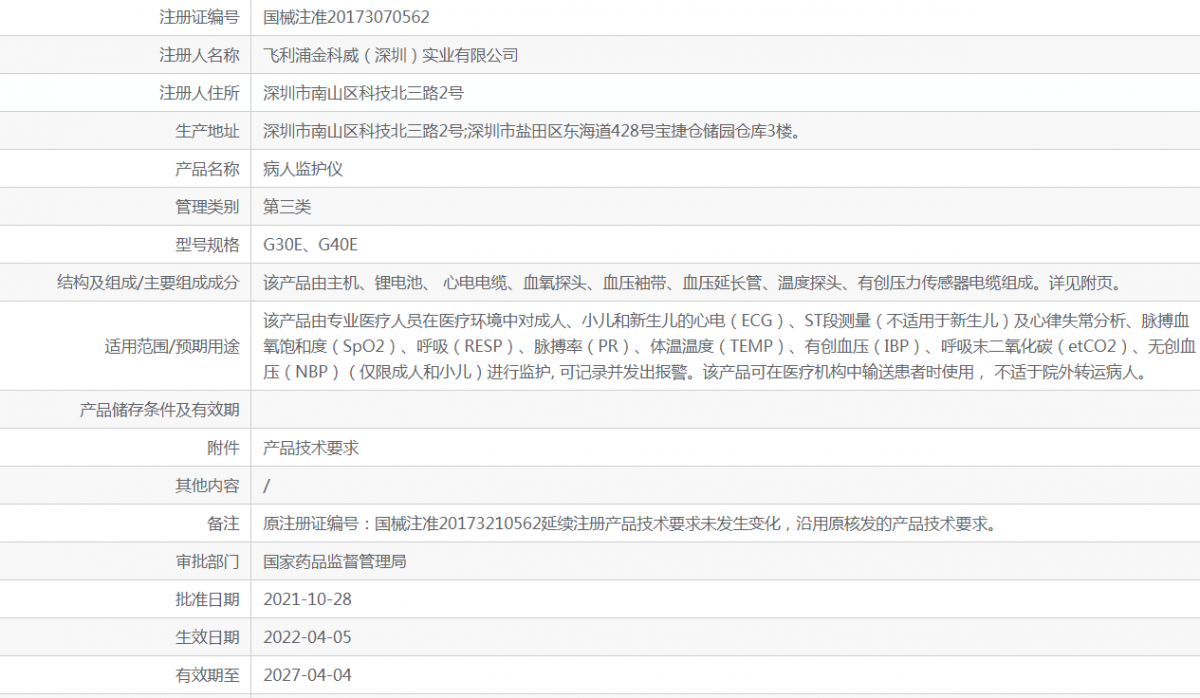Click the approval date 2021-10-28

coord(307,600)
